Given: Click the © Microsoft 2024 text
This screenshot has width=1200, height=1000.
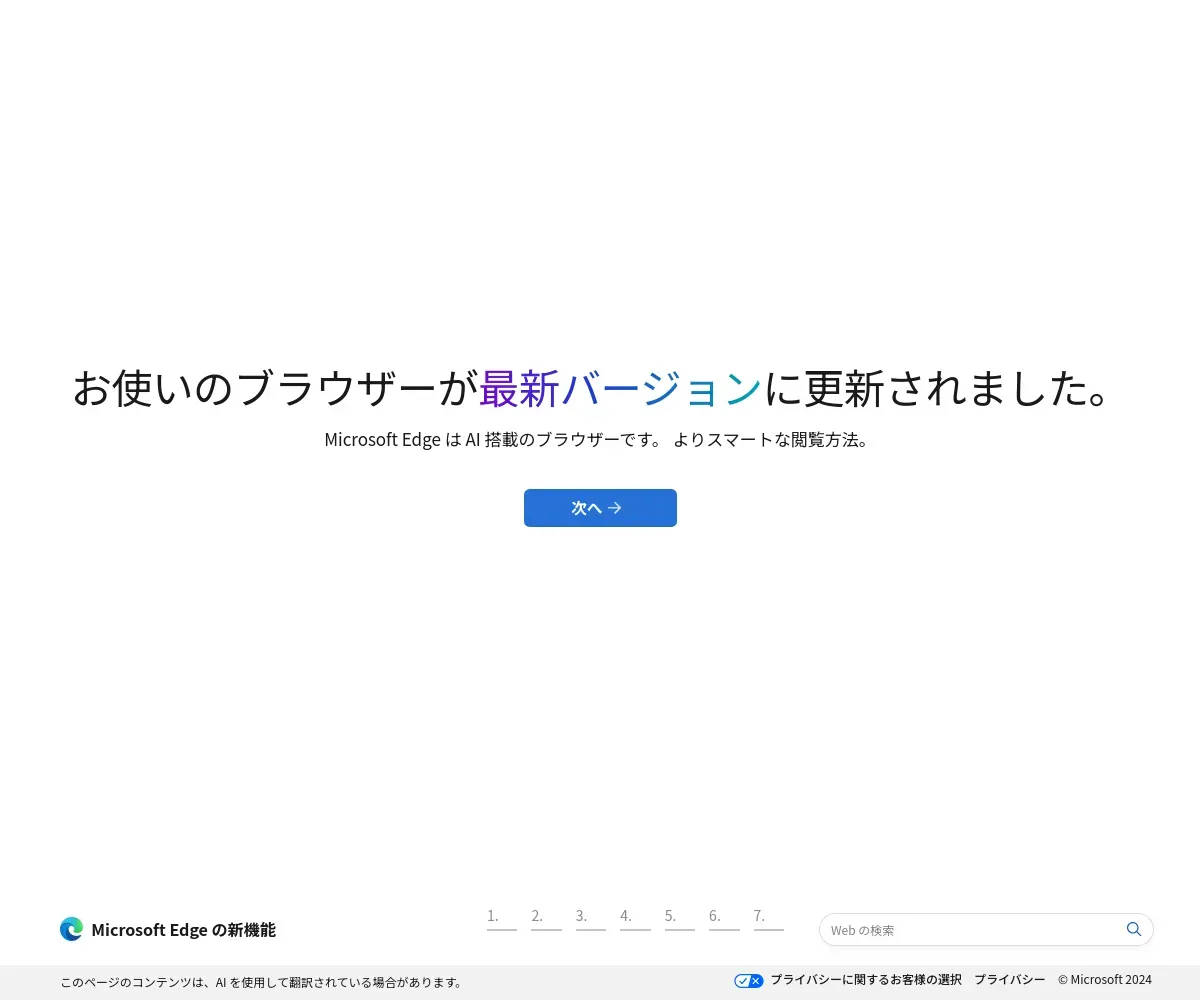Looking at the screenshot, I should [x=1105, y=980].
